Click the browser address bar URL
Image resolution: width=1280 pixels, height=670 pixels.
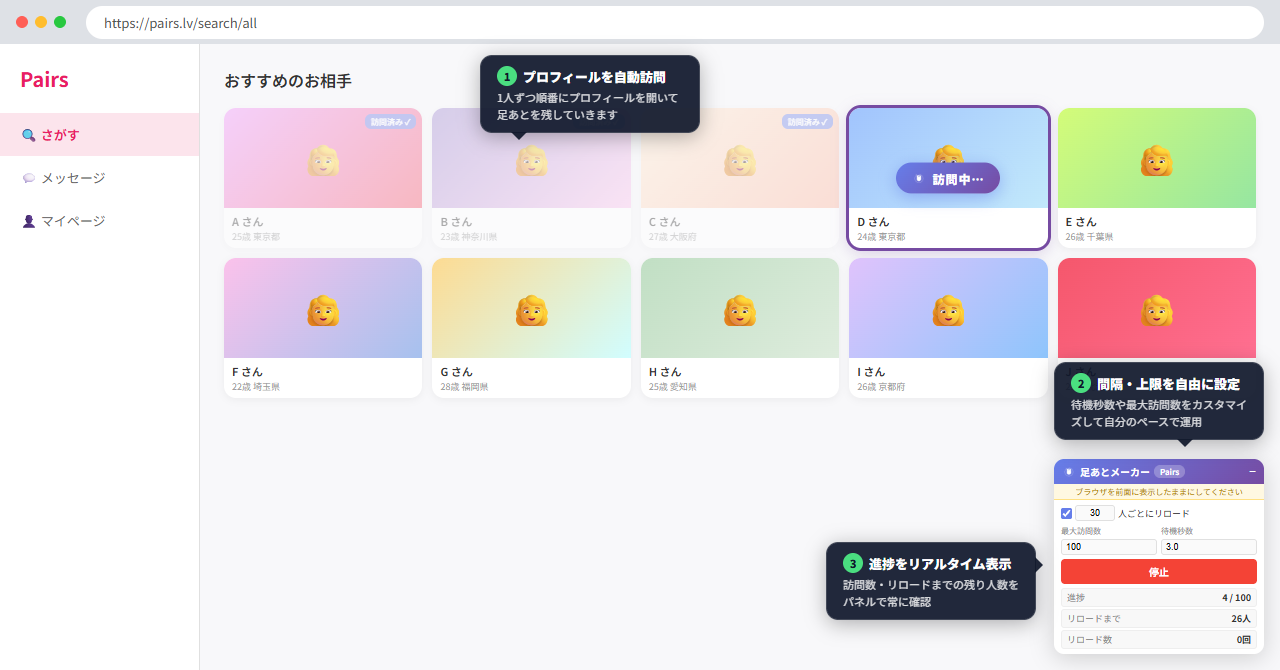click(x=180, y=22)
